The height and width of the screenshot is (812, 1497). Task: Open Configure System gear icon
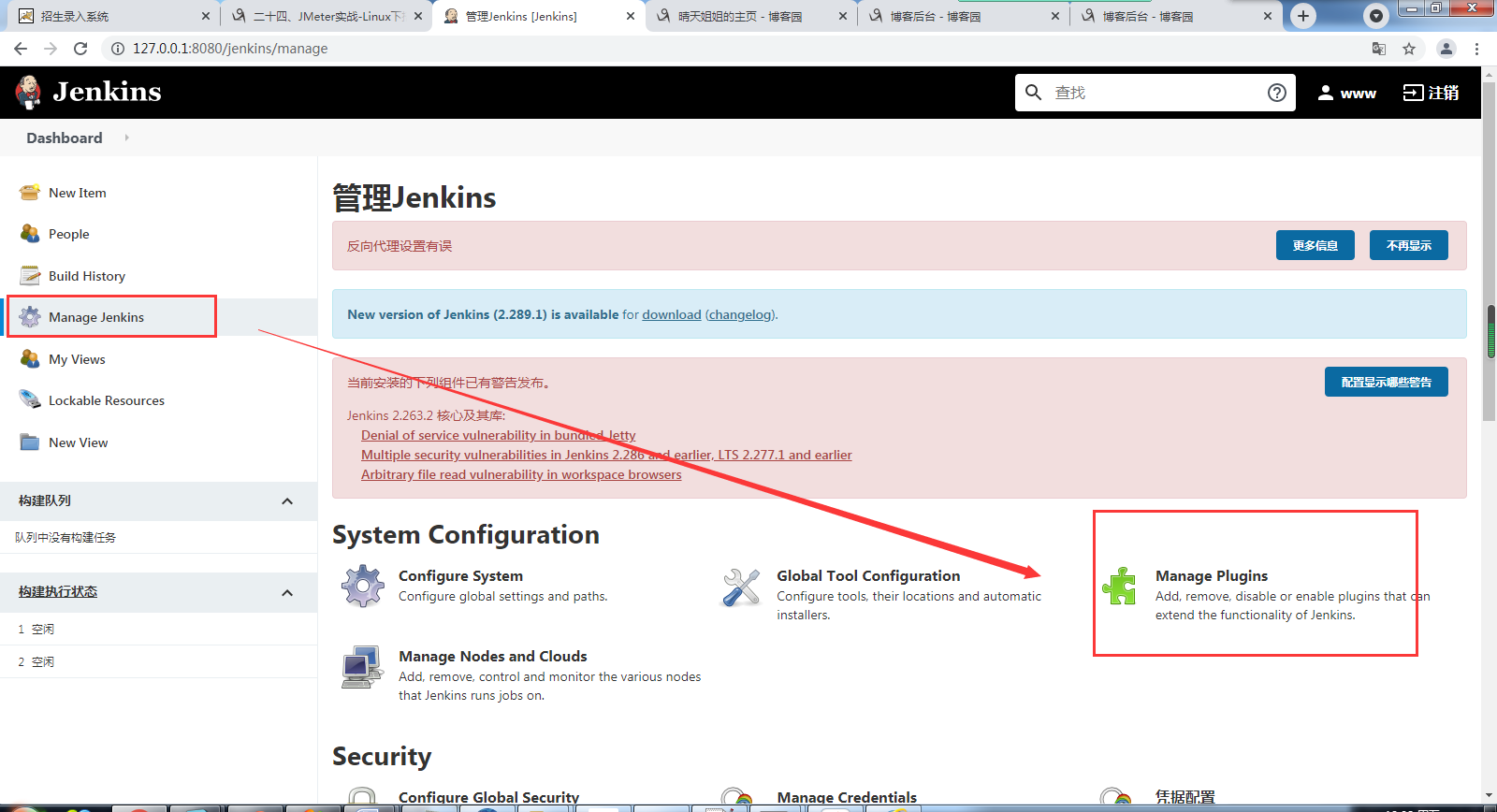(x=363, y=587)
